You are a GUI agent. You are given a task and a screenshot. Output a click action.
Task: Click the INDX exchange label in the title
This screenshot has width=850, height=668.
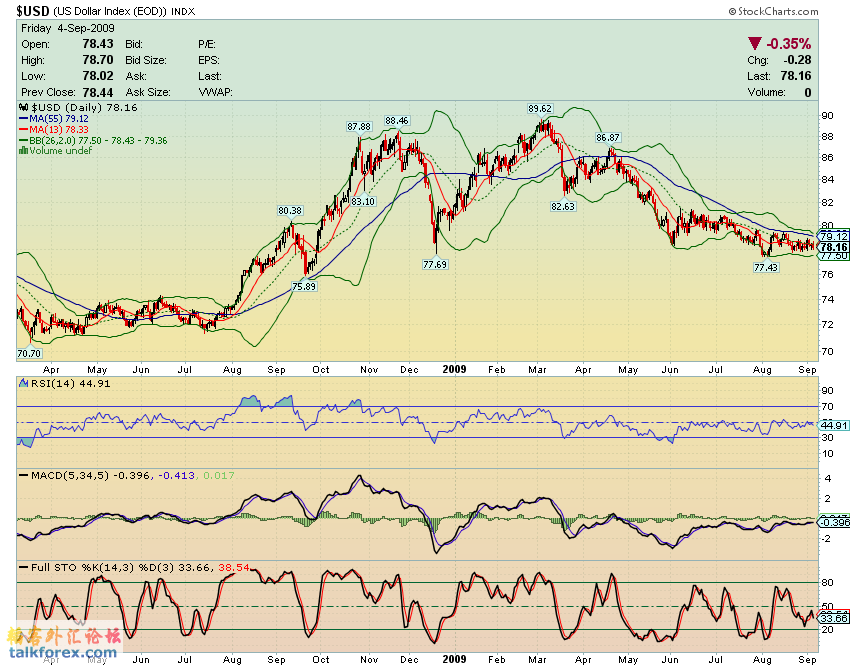click(183, 11)
